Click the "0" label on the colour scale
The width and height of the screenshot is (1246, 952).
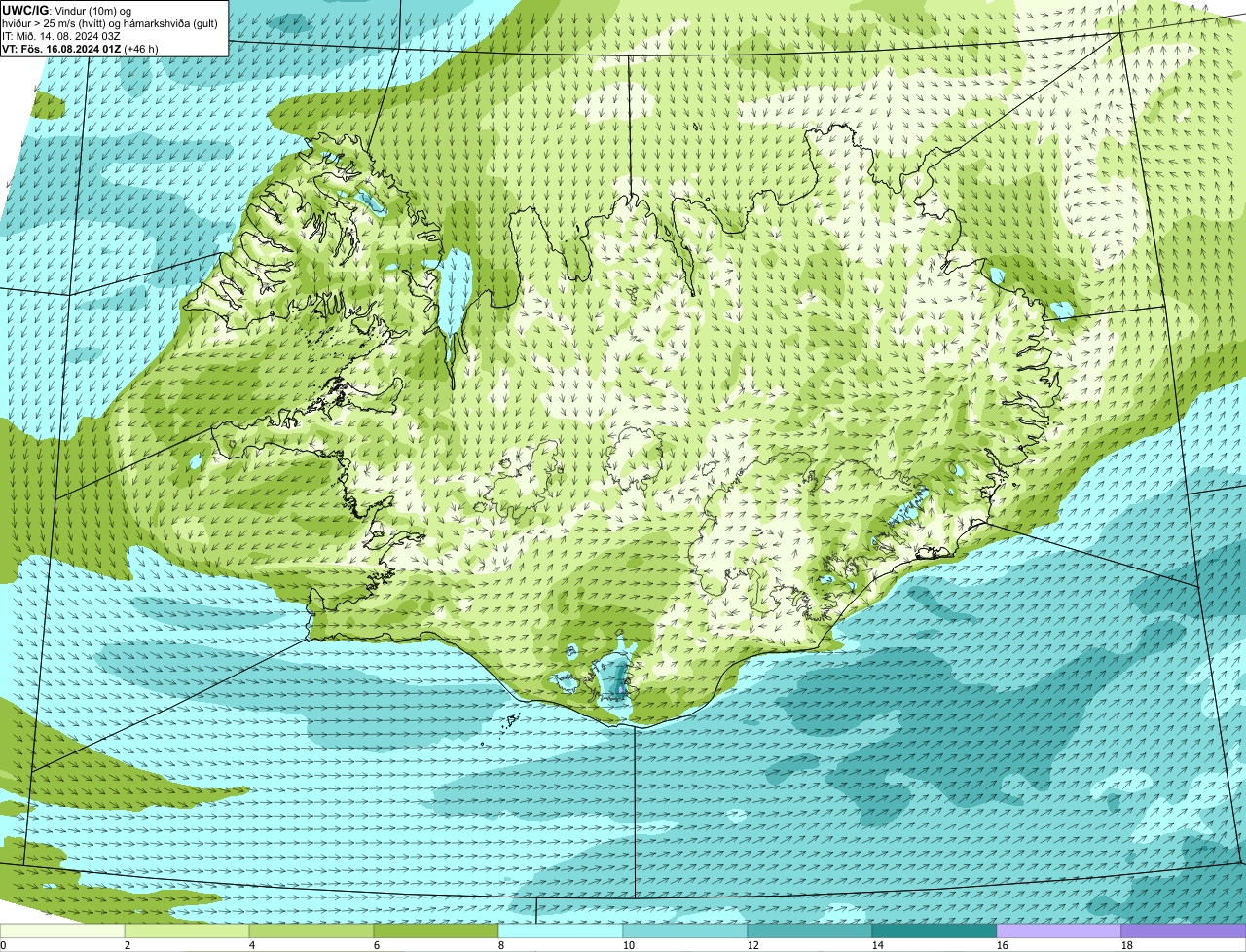[3, 945]
